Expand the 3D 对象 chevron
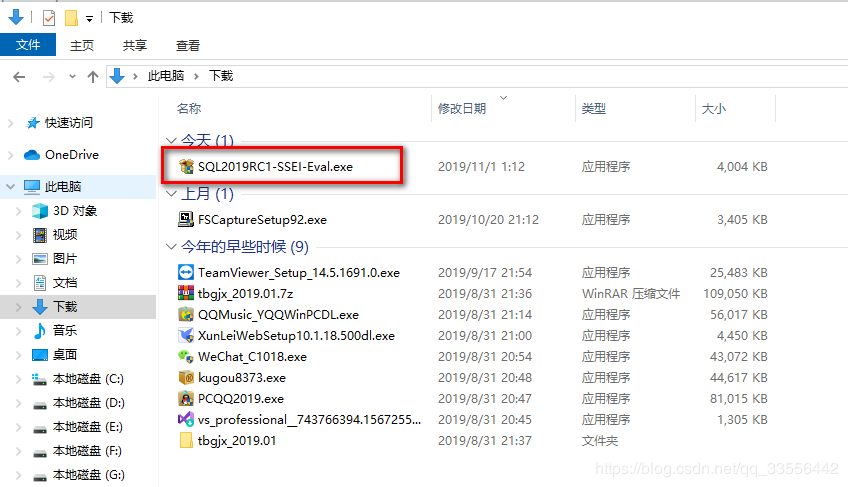The width and height of the screenshot is (848, 487). 18,211
